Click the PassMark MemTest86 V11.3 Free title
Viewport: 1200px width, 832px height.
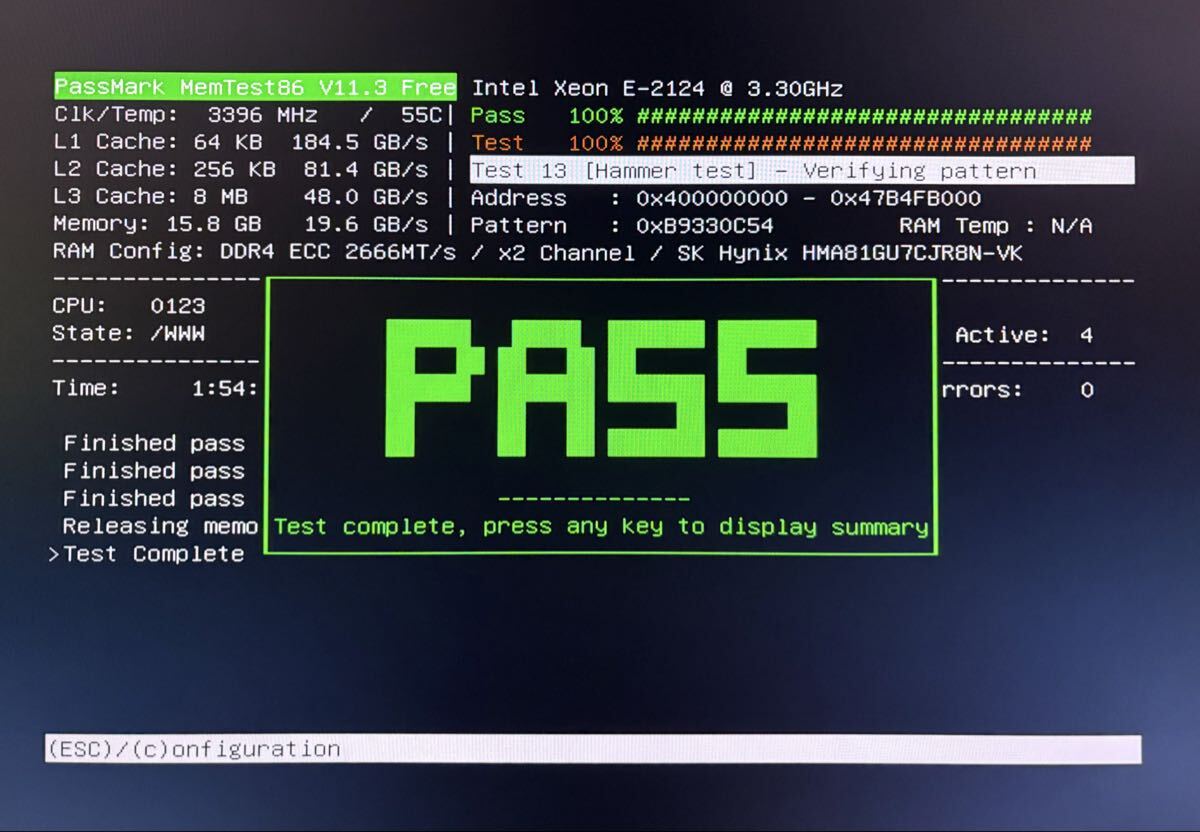click(x=255, y=87)
